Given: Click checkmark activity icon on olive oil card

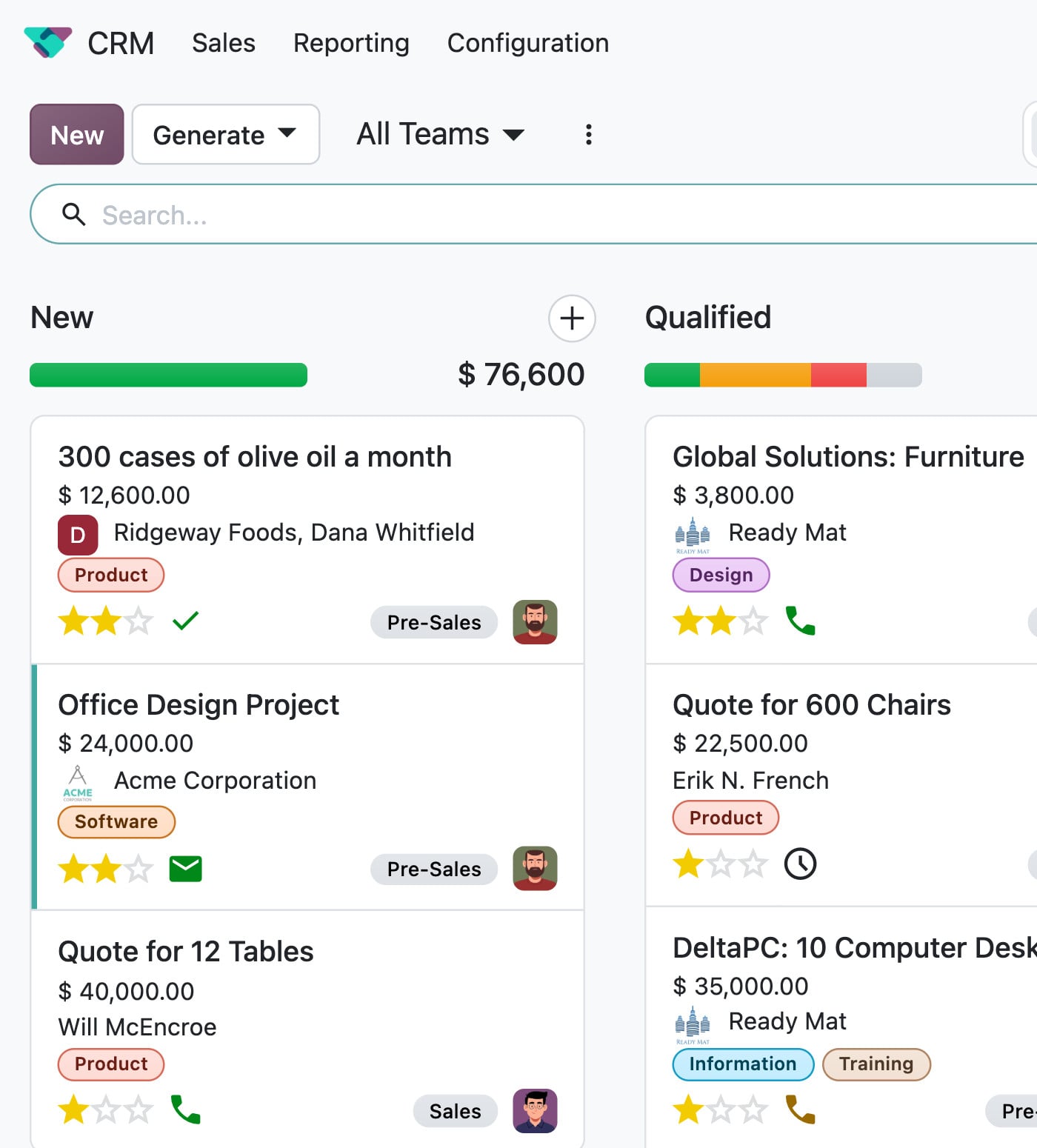Looking at the screenshot, I should point(185,621).
